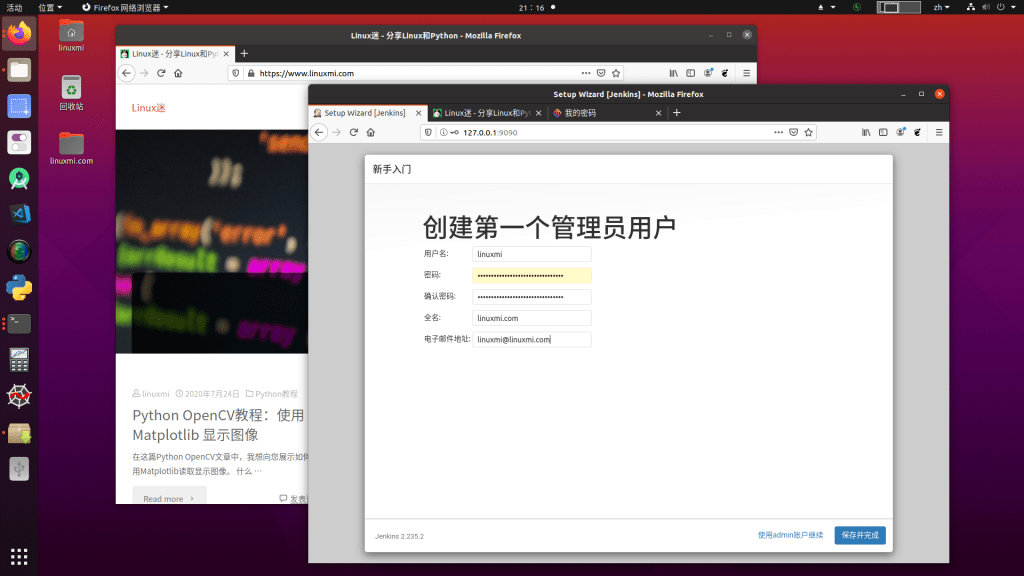Image resolution: width=1024 pixels, height=576 pixels.
Task: Open the Calculator from the dock
Action: pyautogui.click(x=19, y=360)
